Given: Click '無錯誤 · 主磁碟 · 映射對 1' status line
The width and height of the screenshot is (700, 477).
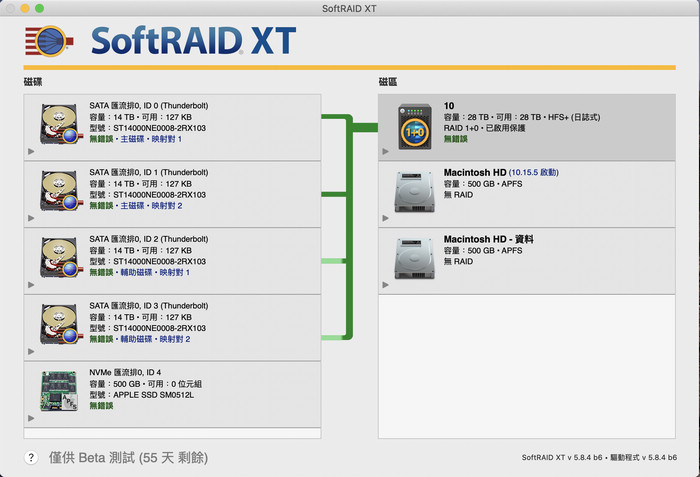Looking at the screenshot, I should [136, 139].
